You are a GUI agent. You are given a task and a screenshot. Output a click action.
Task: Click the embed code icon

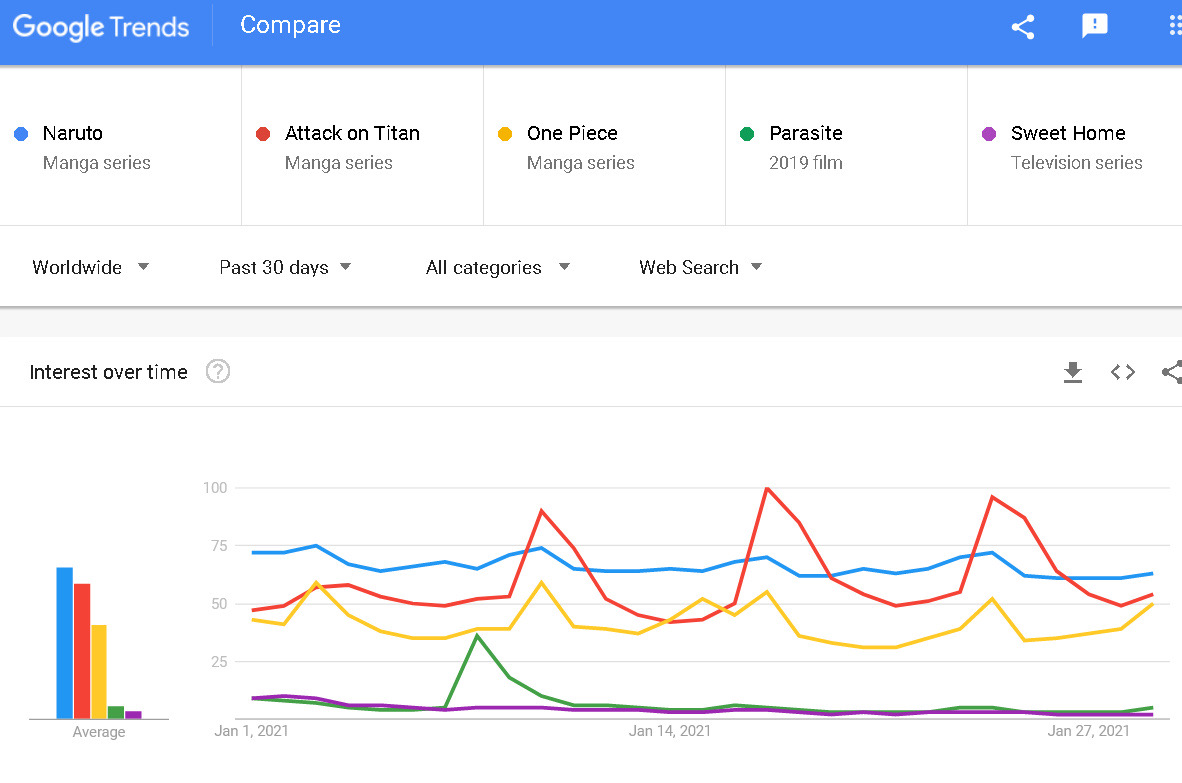[1123, 372]
